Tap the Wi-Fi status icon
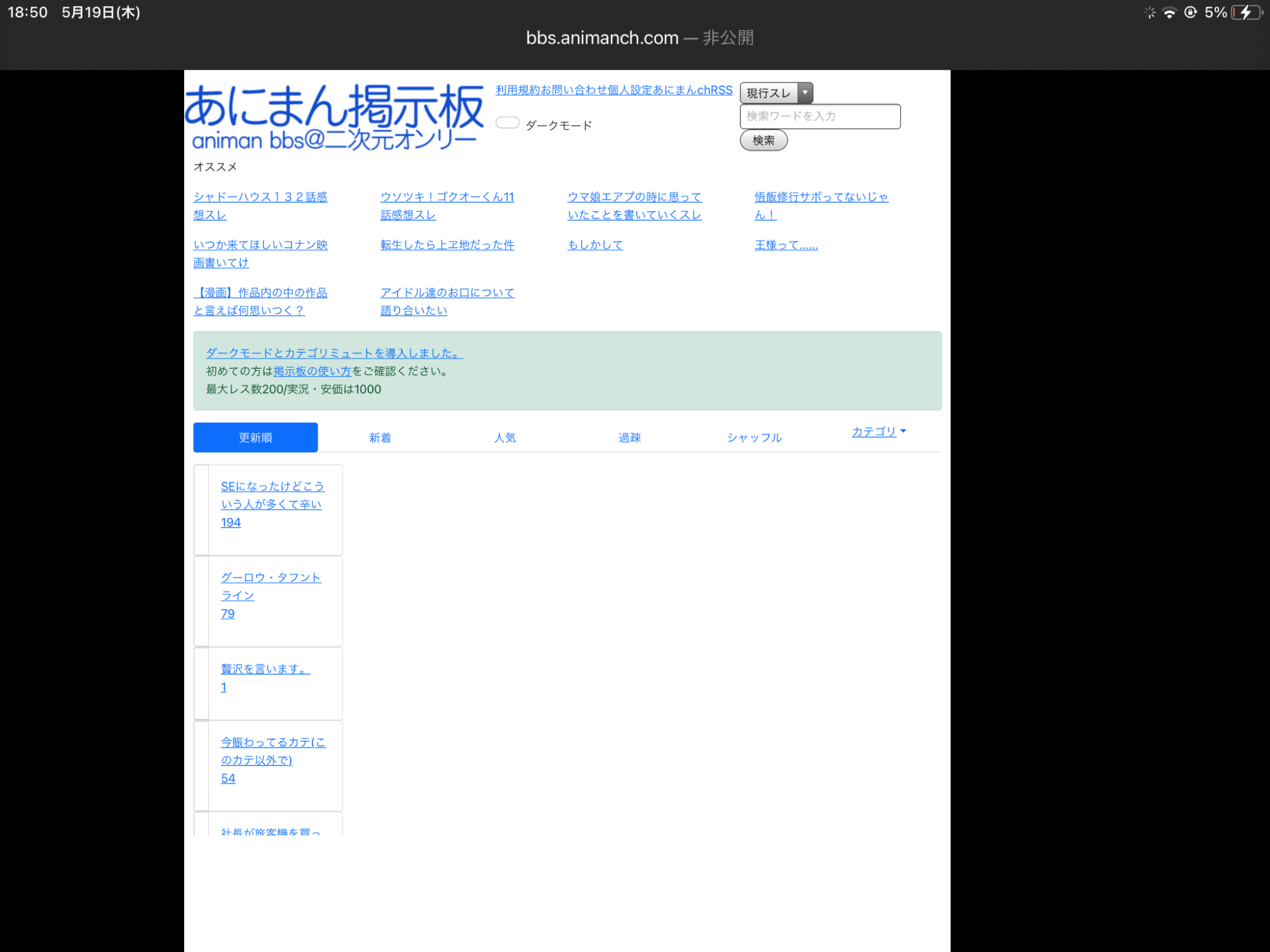The width and height of the screenshot is (1270, 952). (1169, 12)
